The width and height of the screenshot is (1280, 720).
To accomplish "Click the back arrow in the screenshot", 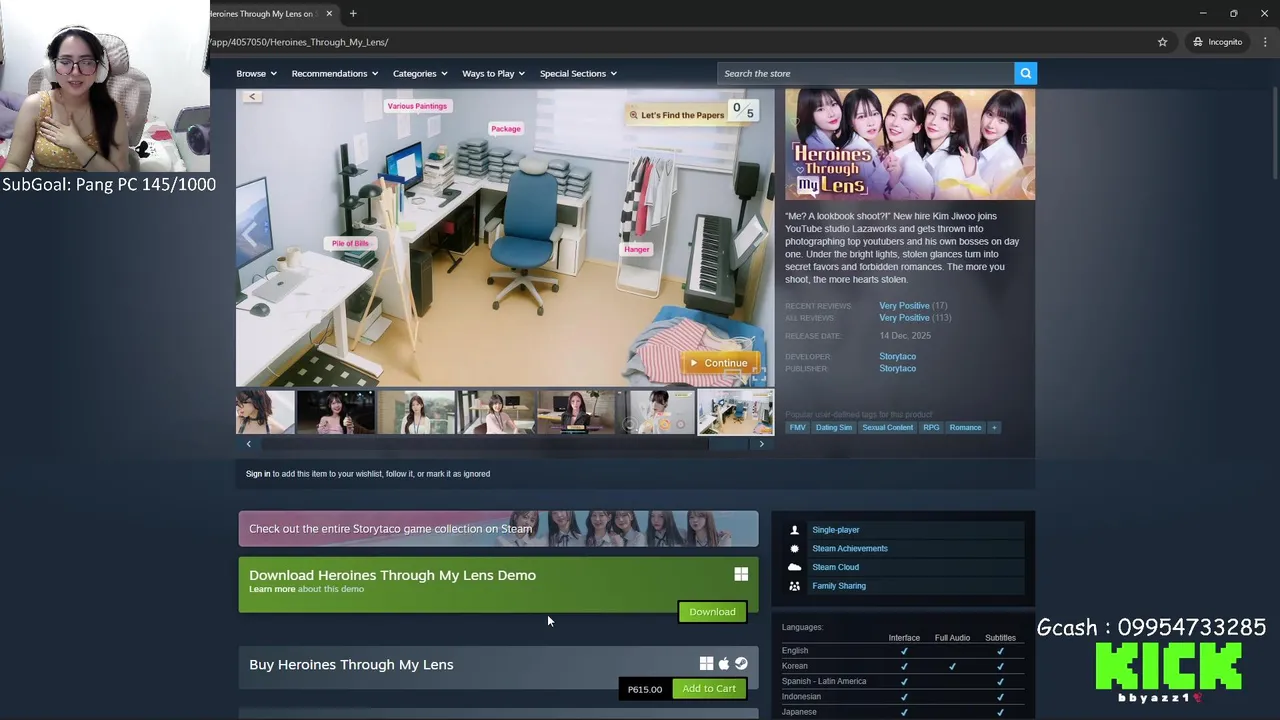I will (252, 97).
